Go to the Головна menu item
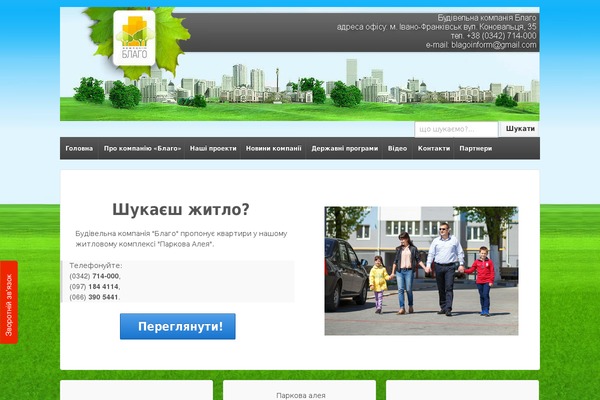The width and height of the screenshot is (600, 400). pos(79,148)
